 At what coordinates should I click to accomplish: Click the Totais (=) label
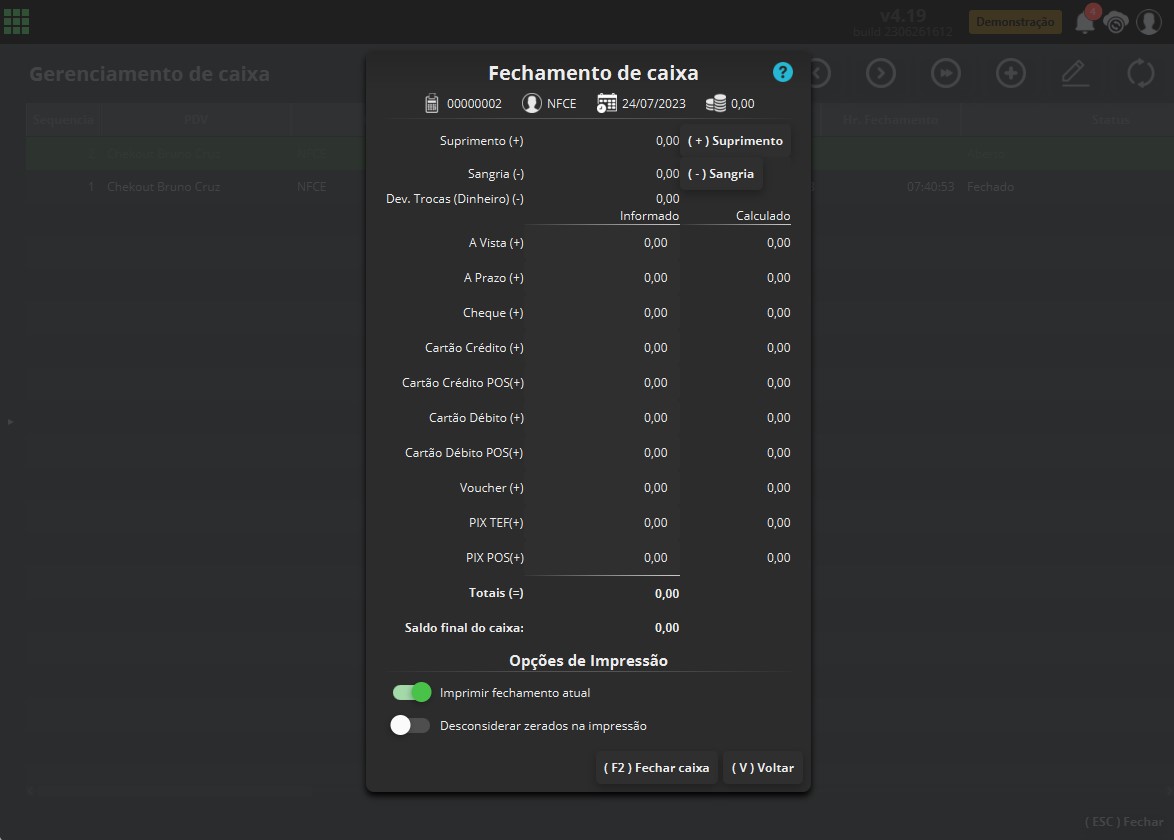[496, 593]
